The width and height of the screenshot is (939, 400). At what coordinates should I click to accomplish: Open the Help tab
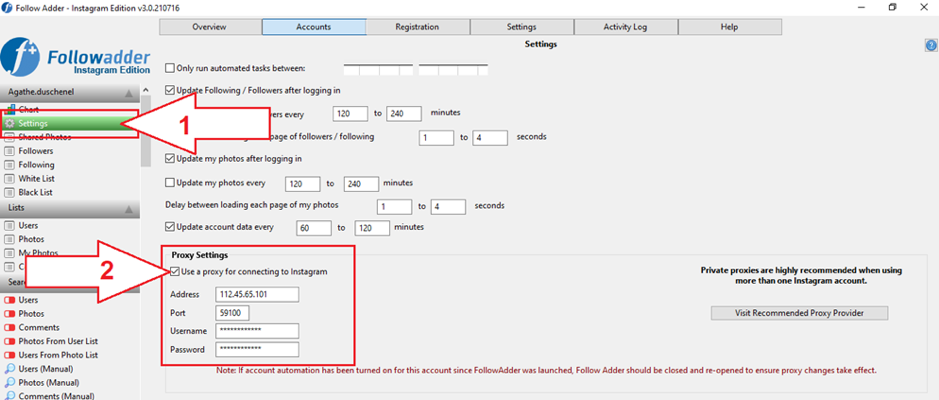(x=729, y=27)
